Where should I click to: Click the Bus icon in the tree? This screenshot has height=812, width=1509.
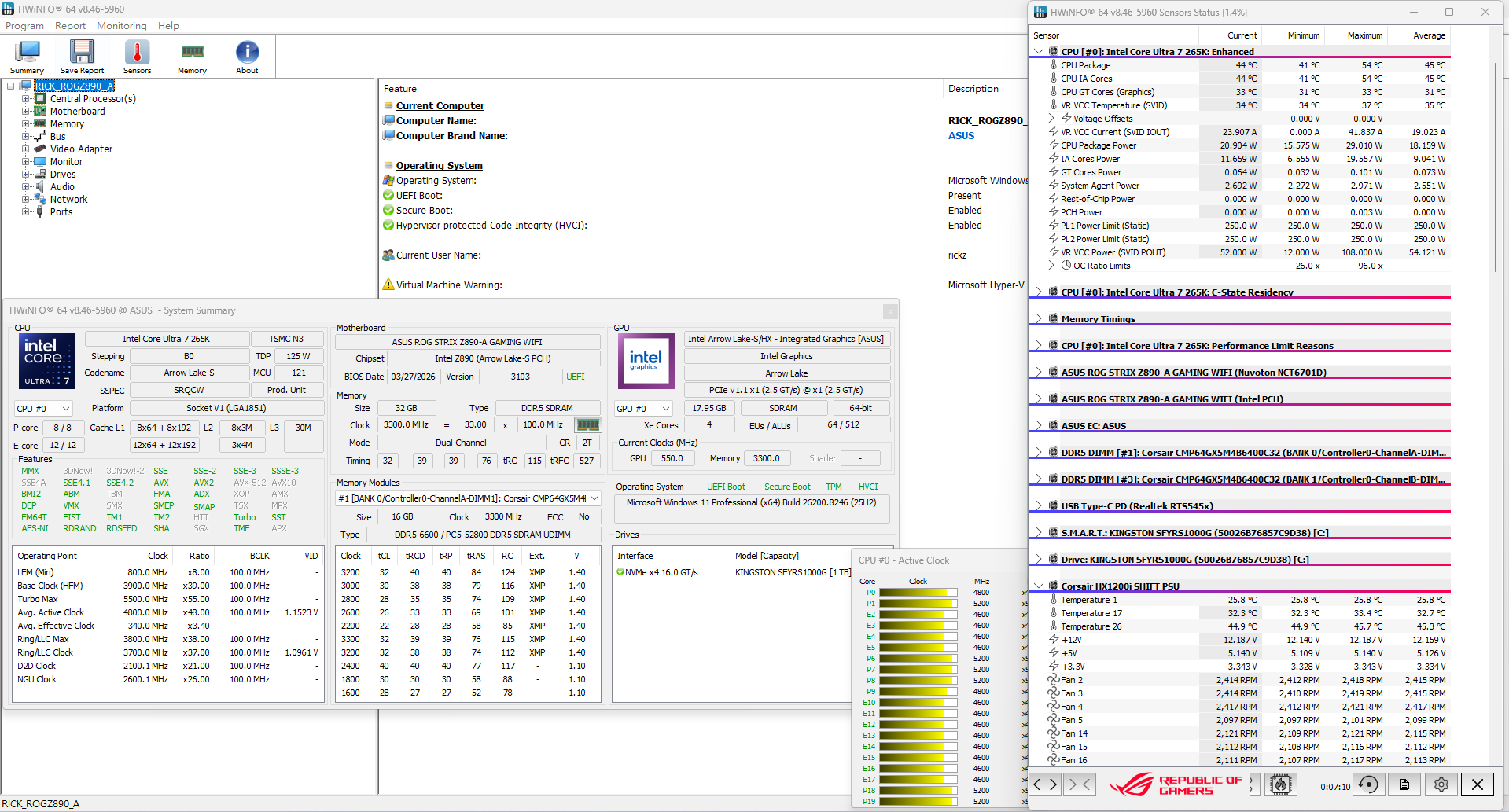pyautogui.click(x=40, y=137)
